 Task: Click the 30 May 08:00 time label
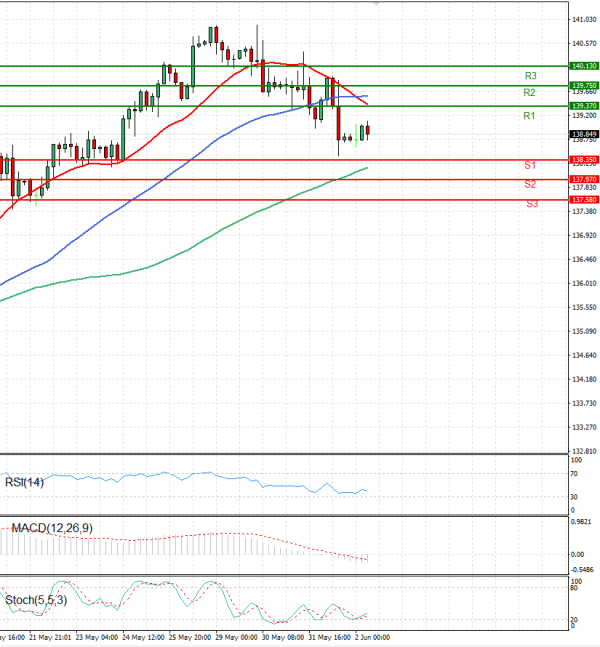[x=283, y=638]
